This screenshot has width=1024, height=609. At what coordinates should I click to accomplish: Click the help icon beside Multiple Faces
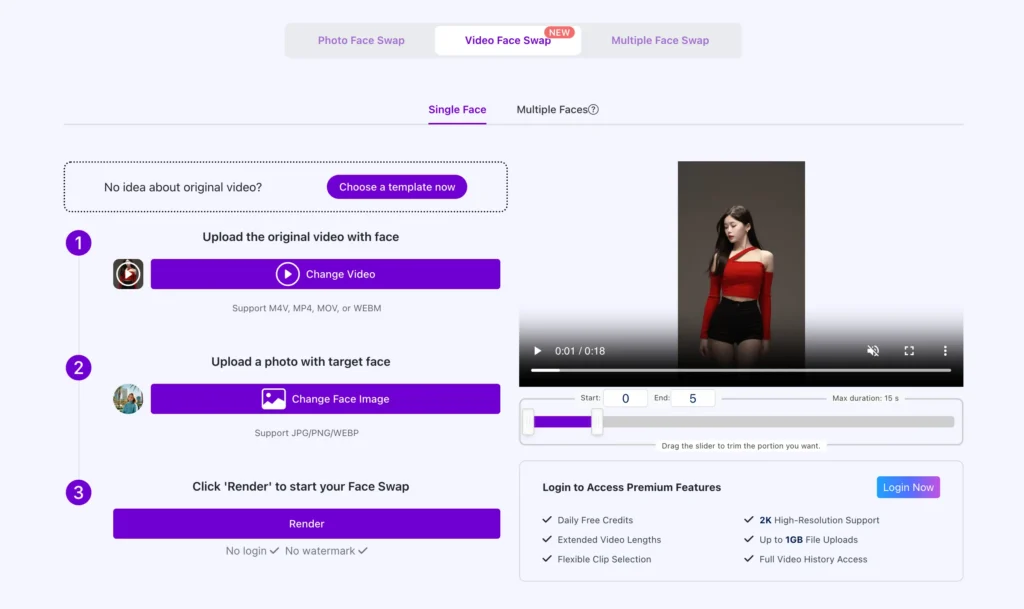click(593, 110)
